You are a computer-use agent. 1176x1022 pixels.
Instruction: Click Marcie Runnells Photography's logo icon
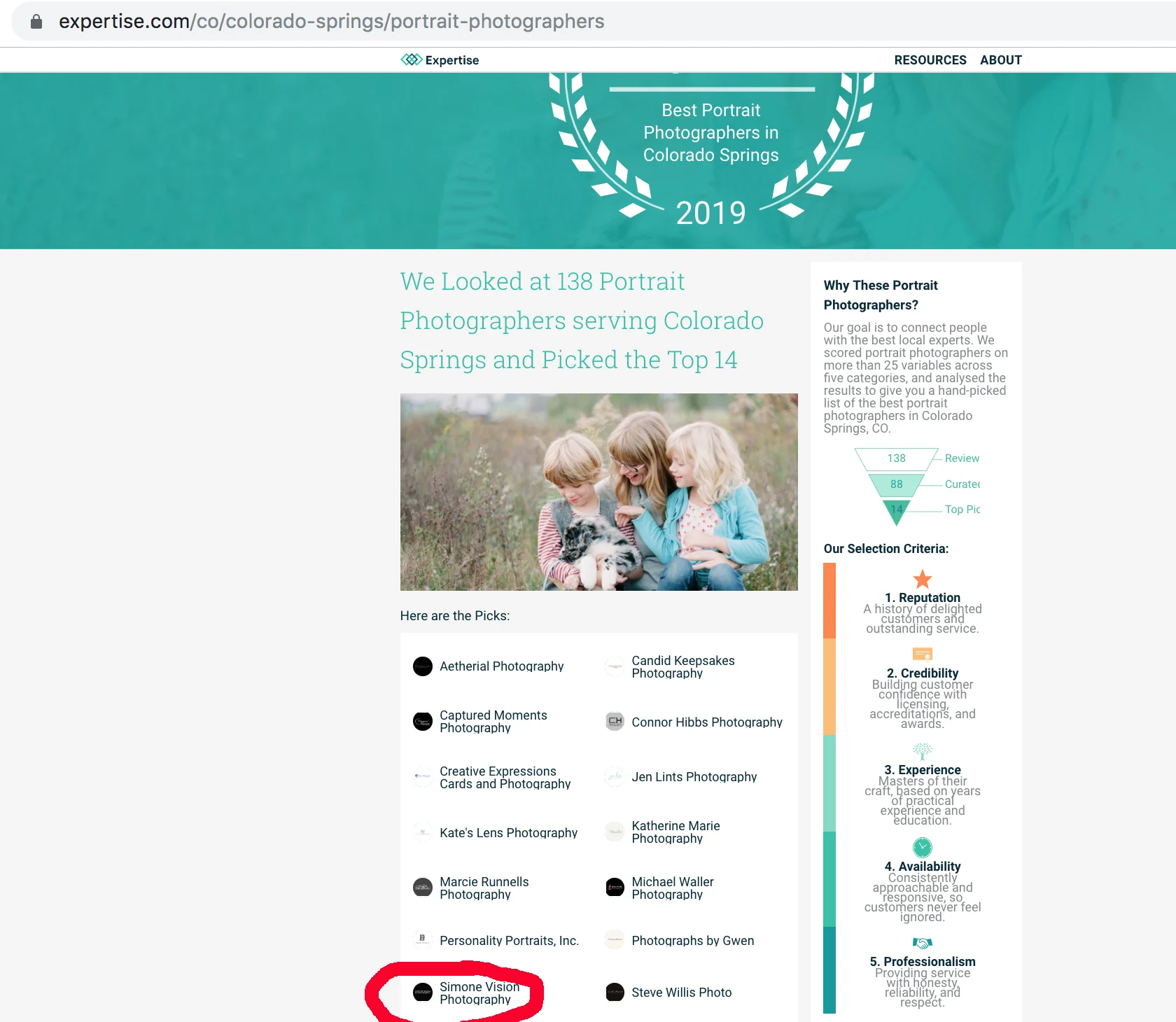click(x=423, y=888)
